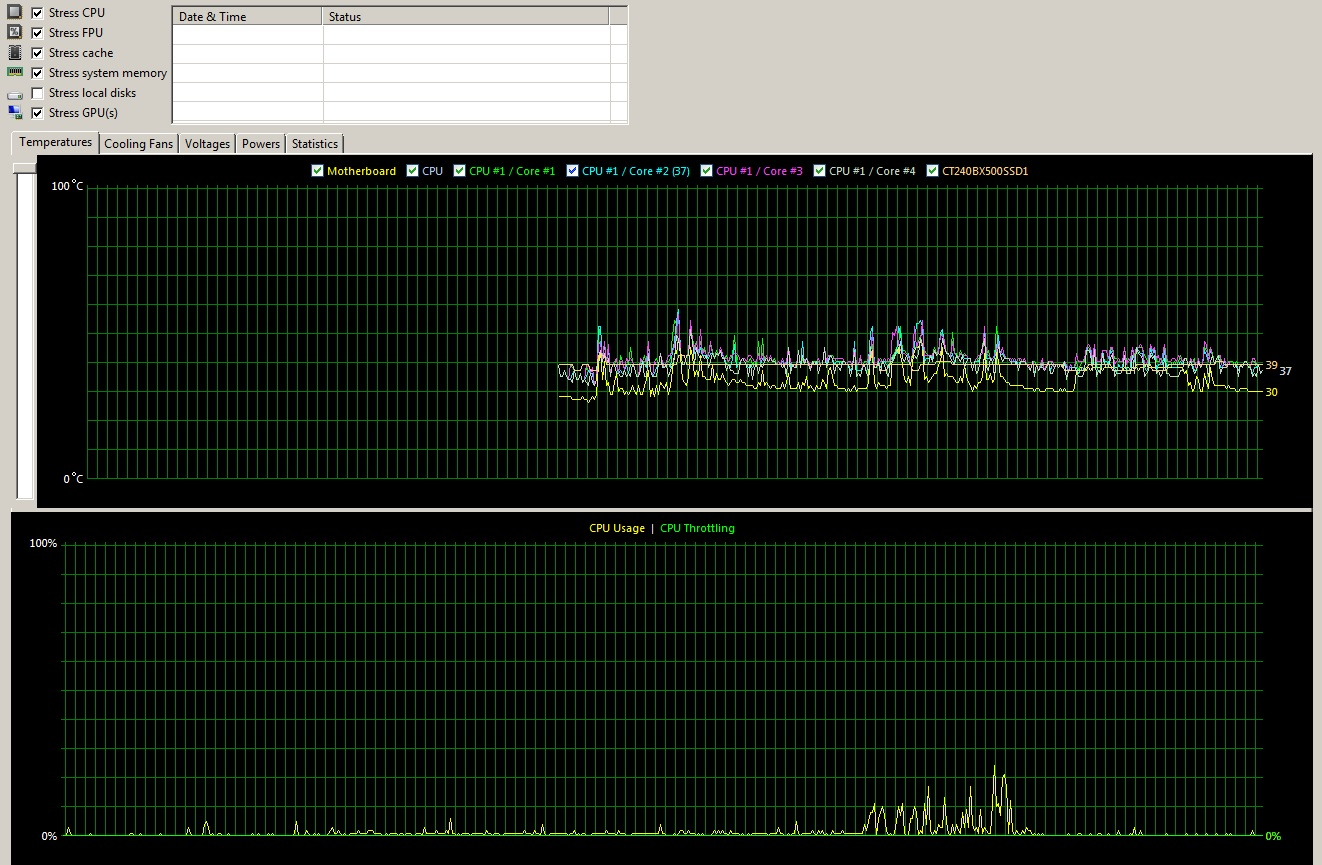Click the drive icon beside Stress local disks

pyautogui.click(x=15, y=94)
